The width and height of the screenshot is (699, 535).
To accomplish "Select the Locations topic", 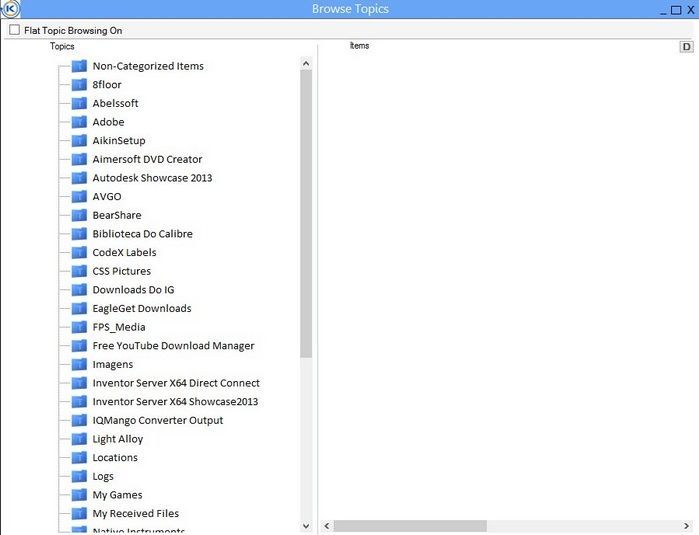I will [115, 458].
